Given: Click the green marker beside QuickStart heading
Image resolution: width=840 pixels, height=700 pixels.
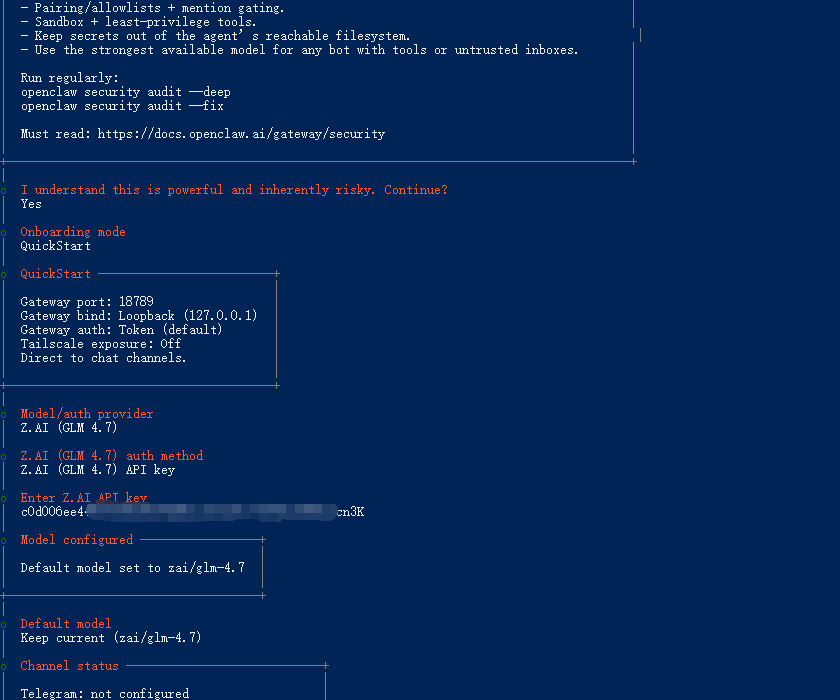Looking at the screenshot, I should coord(4,275).
